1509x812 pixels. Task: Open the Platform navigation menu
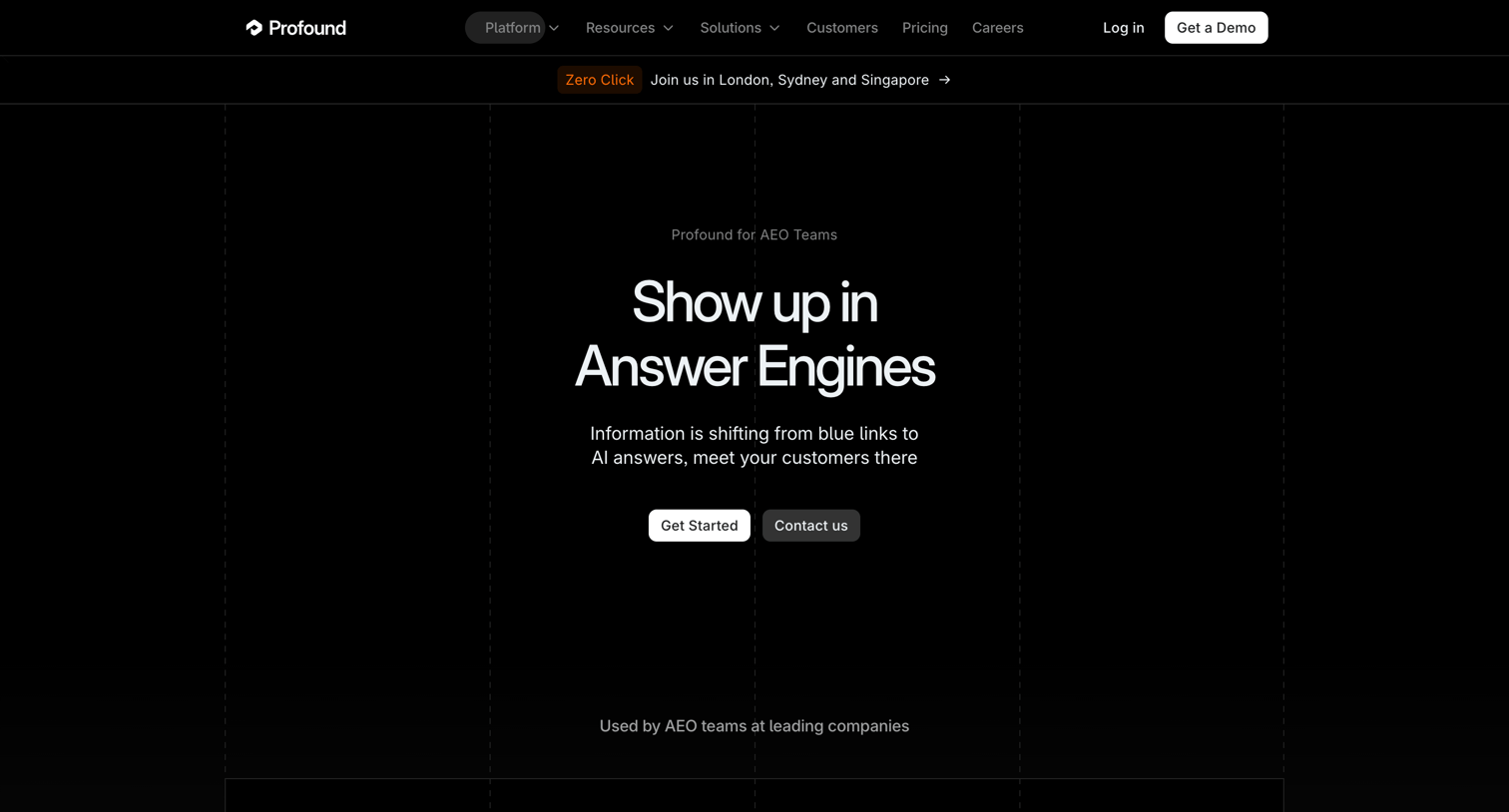(x=513, y=28)
